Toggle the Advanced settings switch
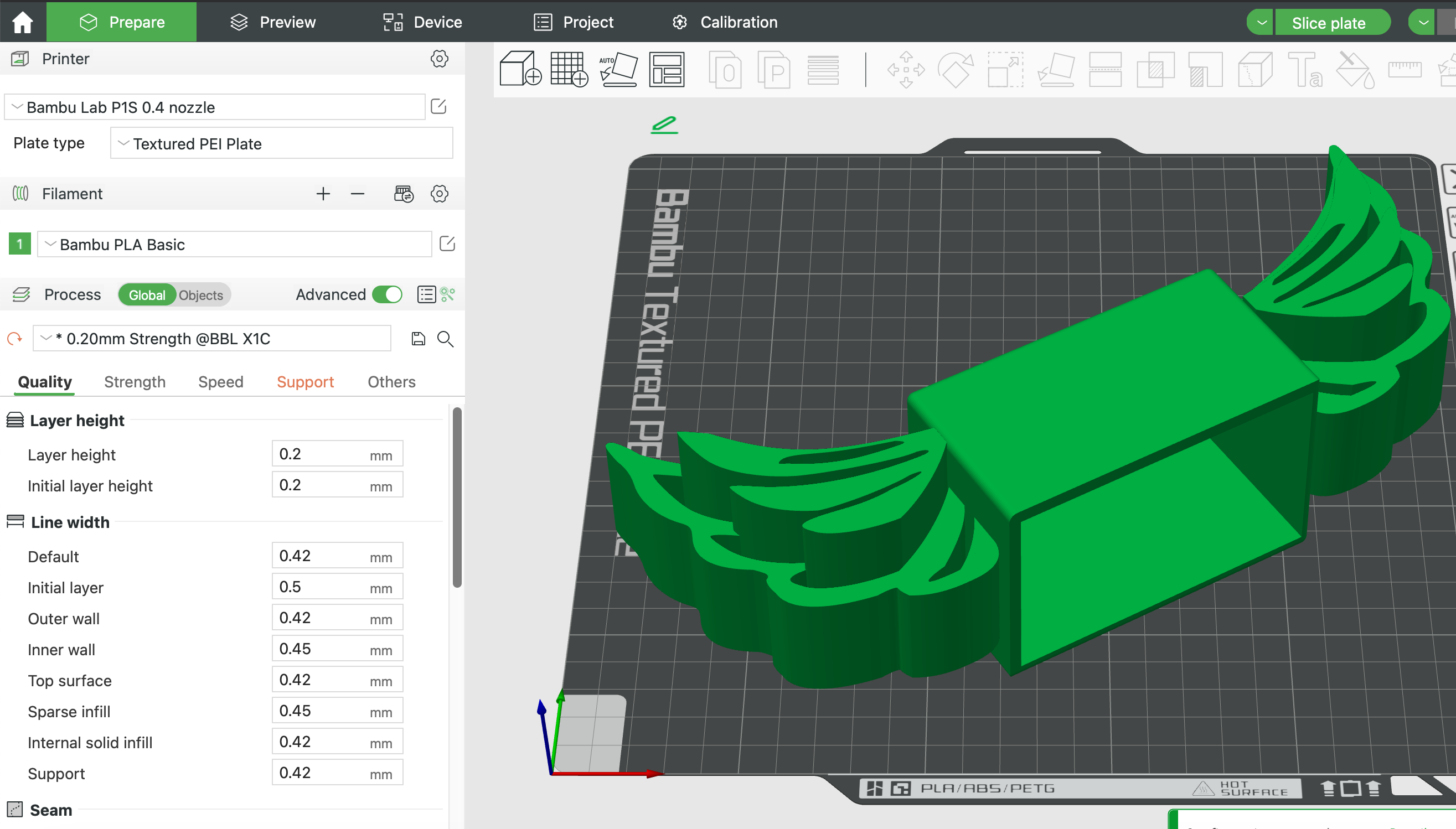Viewport: 1456px width, 829px height. point(387,294)
